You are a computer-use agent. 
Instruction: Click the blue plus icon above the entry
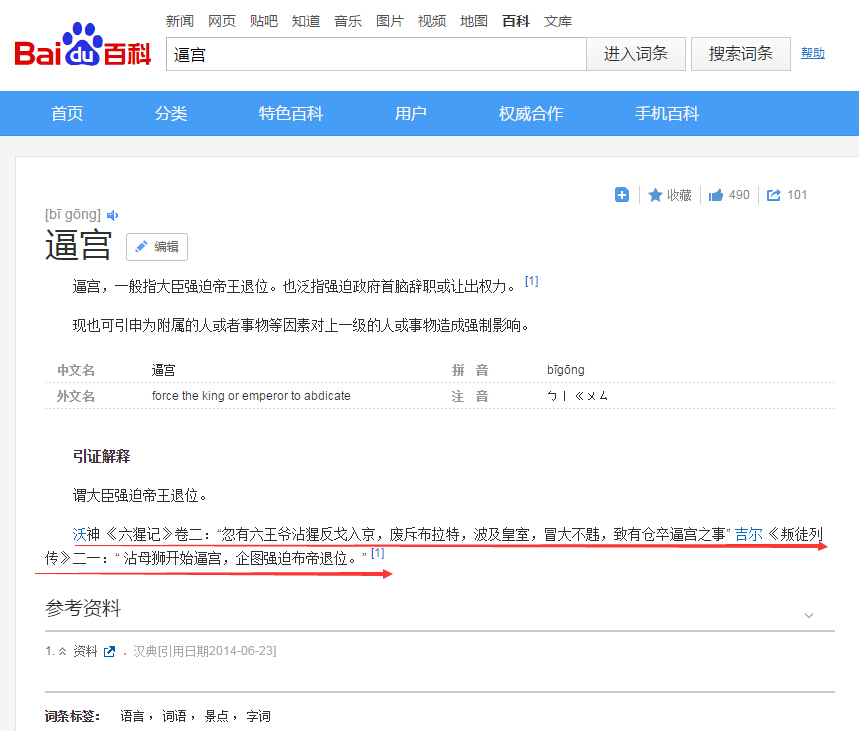point(622,195)
